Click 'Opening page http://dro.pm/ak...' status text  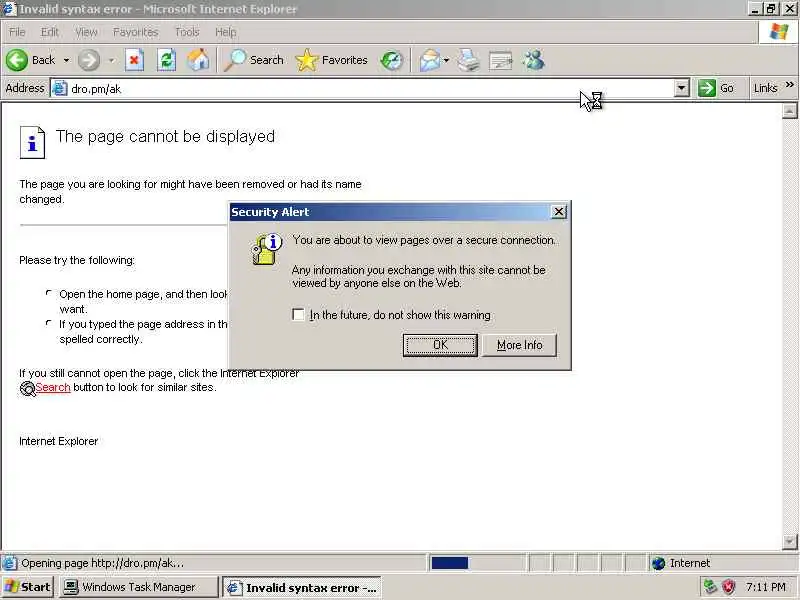coord(103,563)
